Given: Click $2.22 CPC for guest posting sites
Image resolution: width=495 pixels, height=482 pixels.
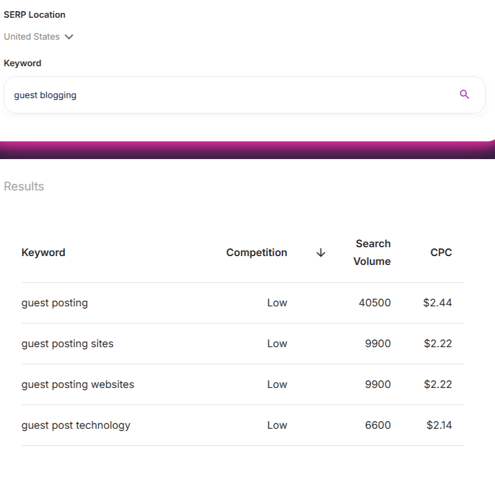Looking at the screenshot, I should (x=438, y=343).
